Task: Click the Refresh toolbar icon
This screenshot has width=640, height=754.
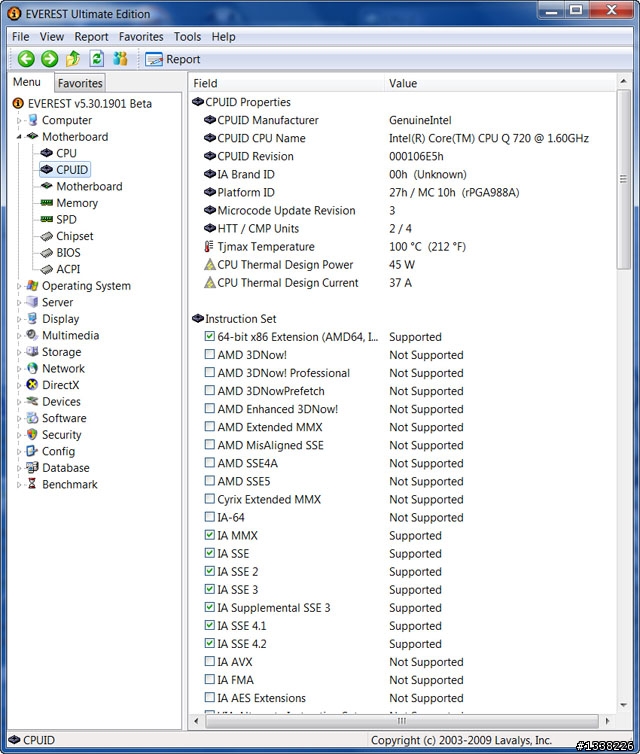Action: [97, 59]
